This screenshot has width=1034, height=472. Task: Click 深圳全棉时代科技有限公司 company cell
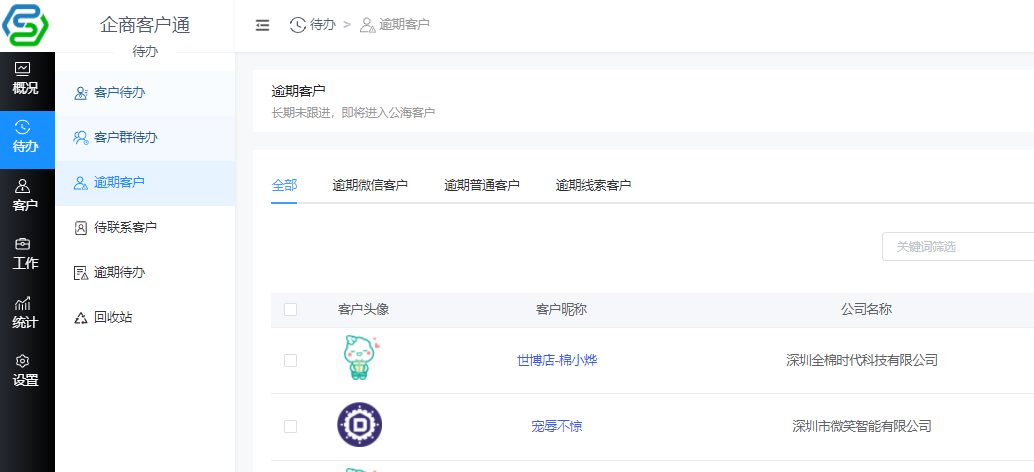pos(862,361)
